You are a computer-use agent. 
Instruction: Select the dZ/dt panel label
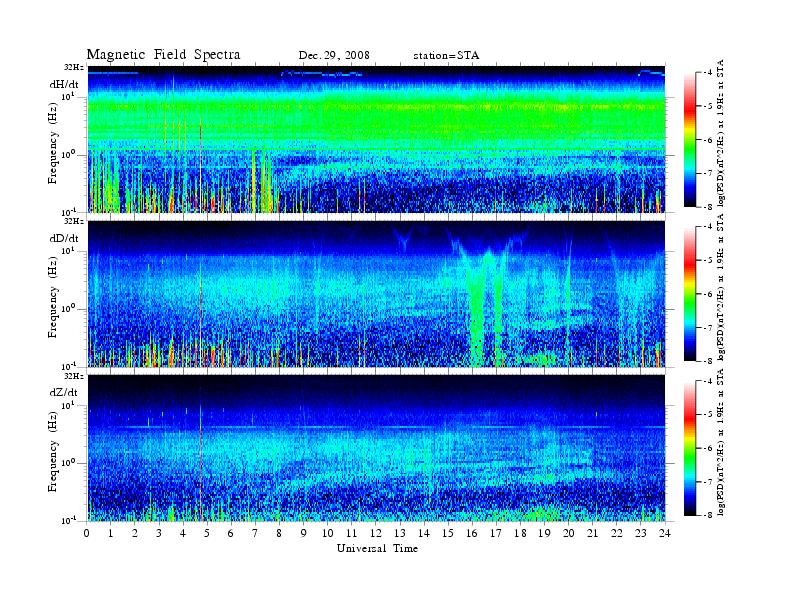click(64, 392)
